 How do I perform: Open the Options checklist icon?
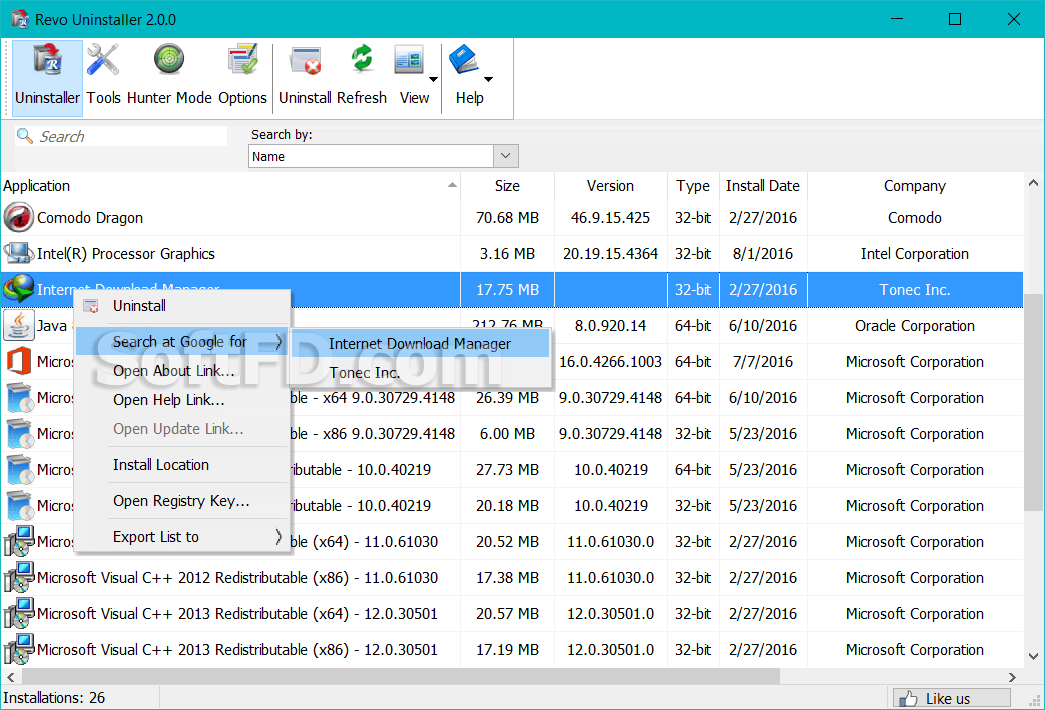pyautogui.click(x=242, y=61)
